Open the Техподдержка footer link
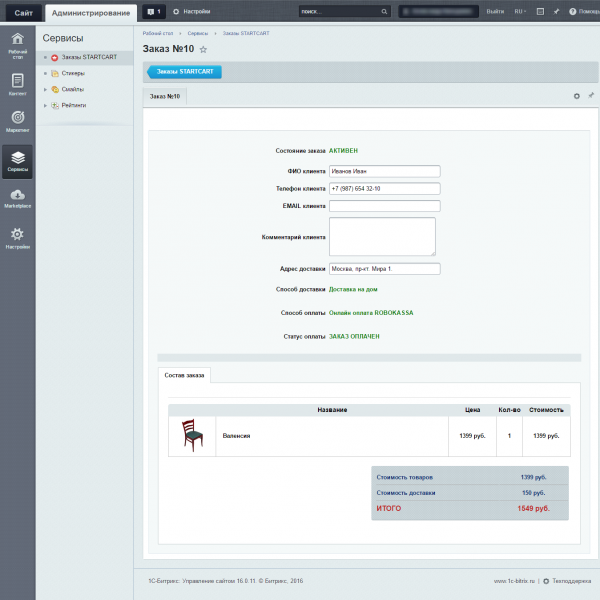 click(570, 580)
